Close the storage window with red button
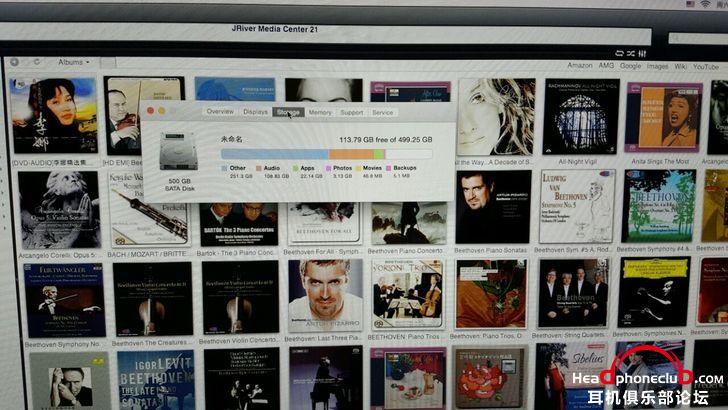Viewport: 728px width, 410px height. click(150, 111)
